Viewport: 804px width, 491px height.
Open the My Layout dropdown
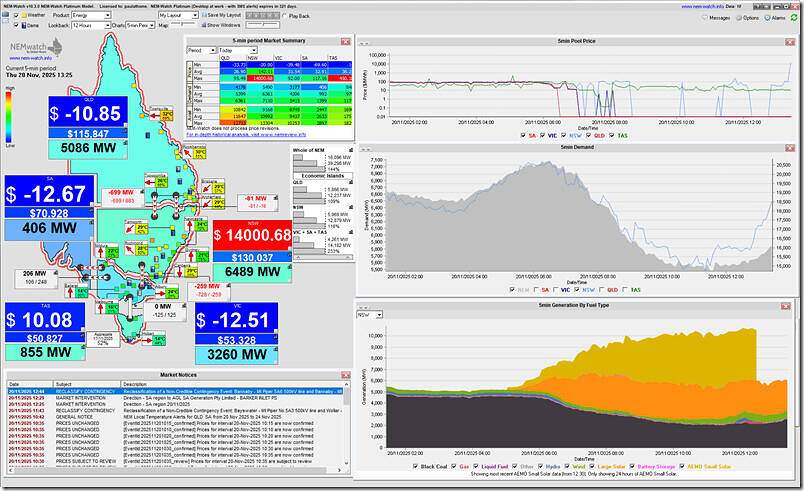tap(178, 15)
